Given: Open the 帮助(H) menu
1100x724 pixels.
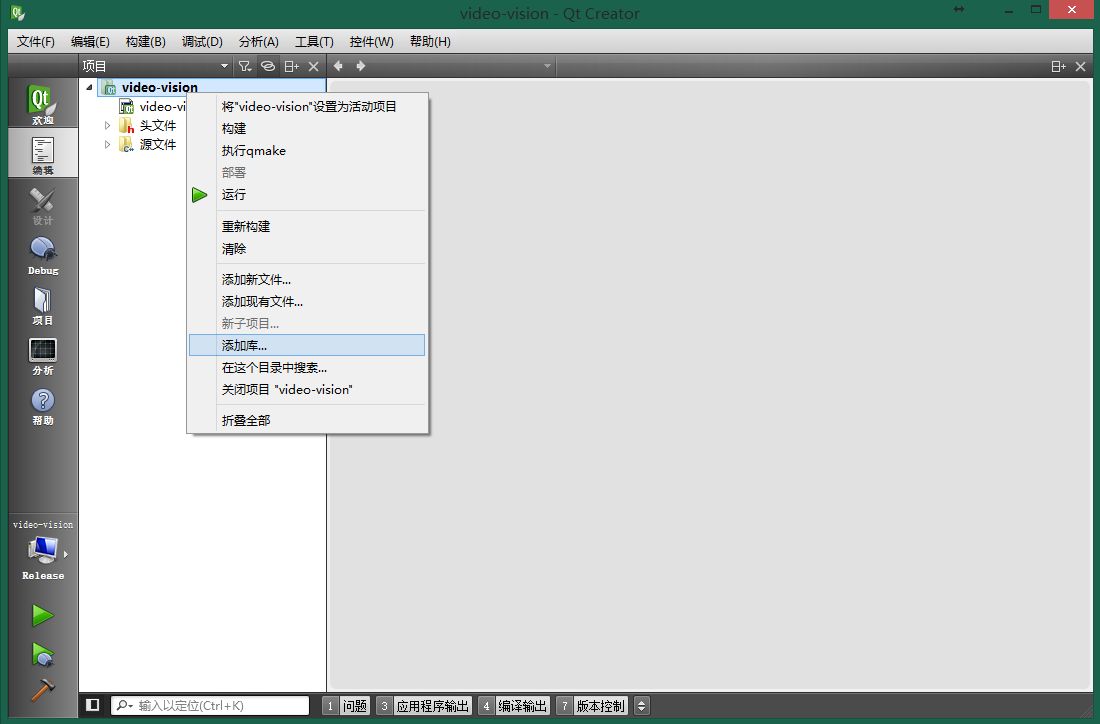Looking at the screenshot, I should [x=430, y=41].
